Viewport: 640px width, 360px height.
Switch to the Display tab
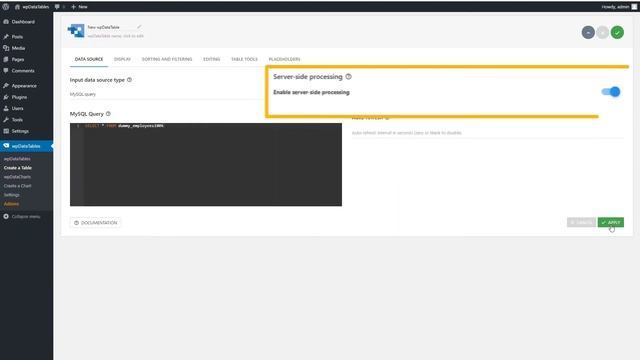122,59
